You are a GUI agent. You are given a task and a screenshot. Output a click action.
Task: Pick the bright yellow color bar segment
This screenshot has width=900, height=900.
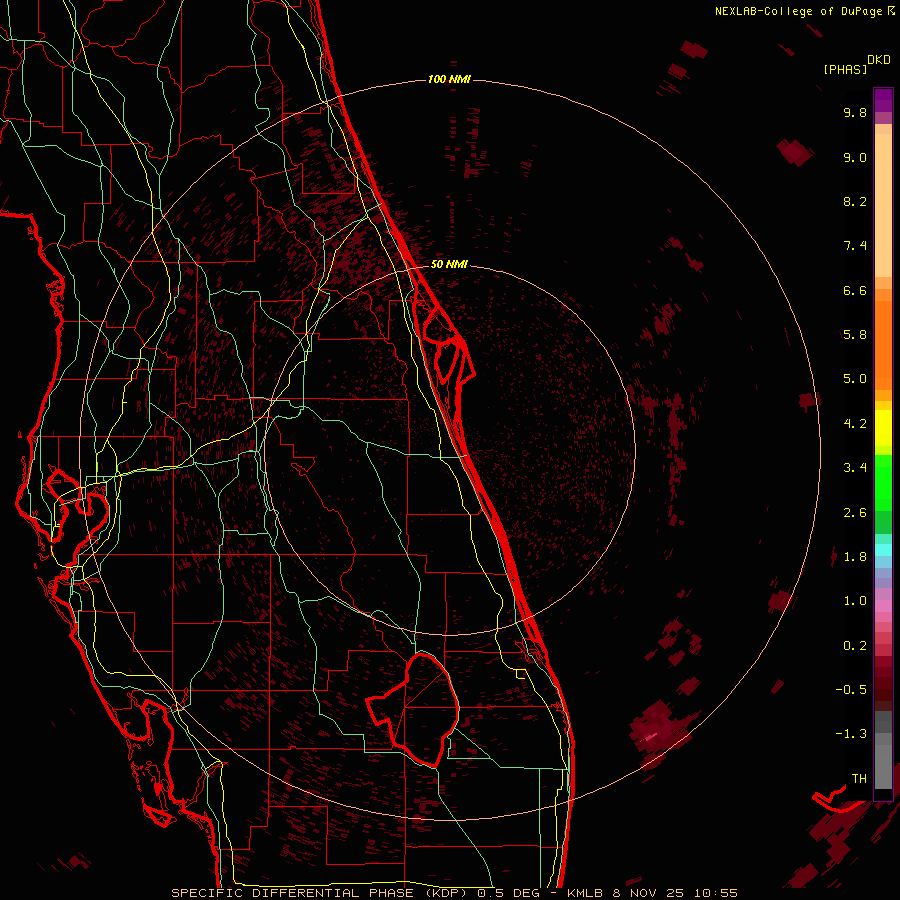tap(883, 428)
